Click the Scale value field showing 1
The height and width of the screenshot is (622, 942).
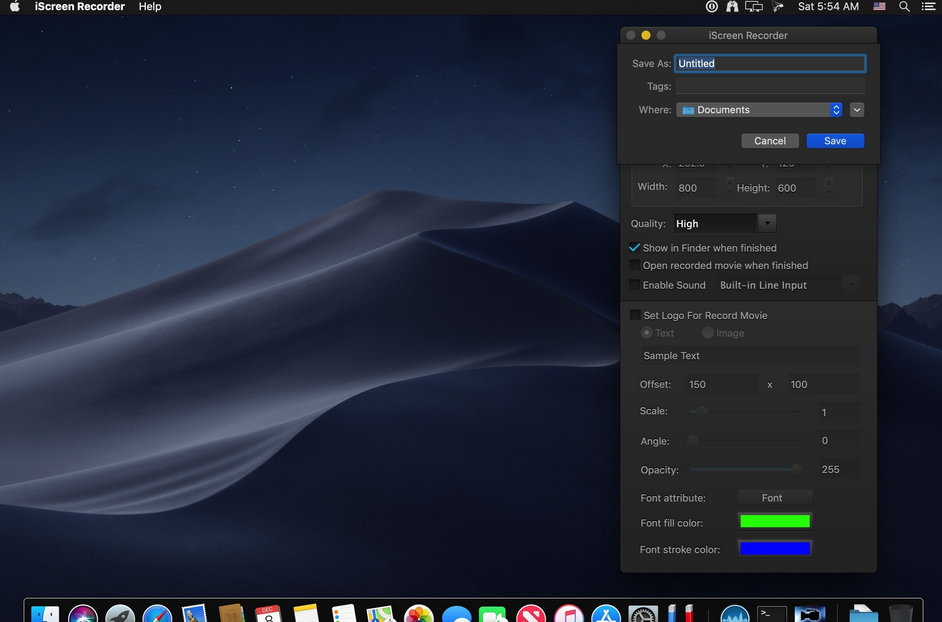839,412
